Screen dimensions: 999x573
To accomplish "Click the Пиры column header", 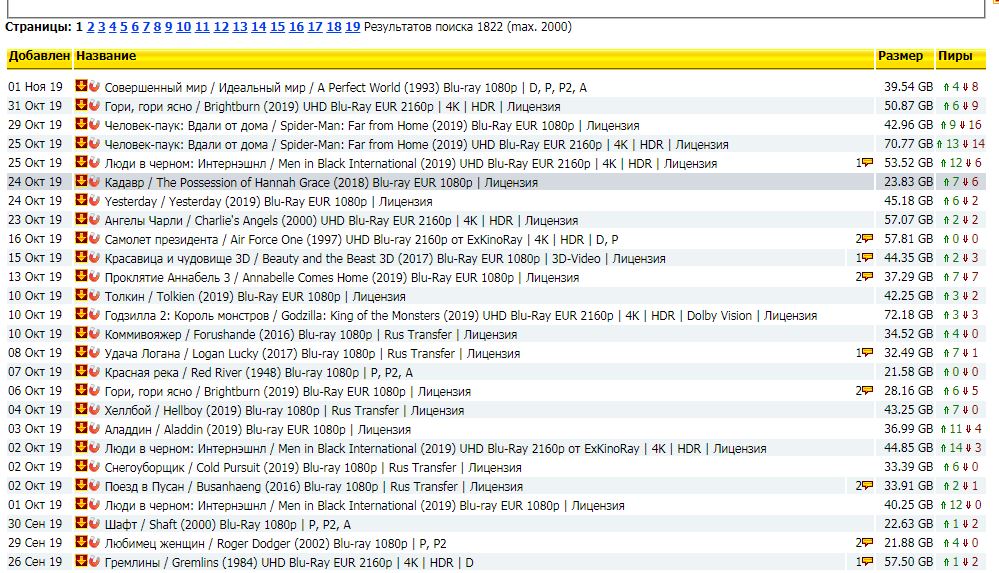I will pyautogui.click(x=955, y=56).
